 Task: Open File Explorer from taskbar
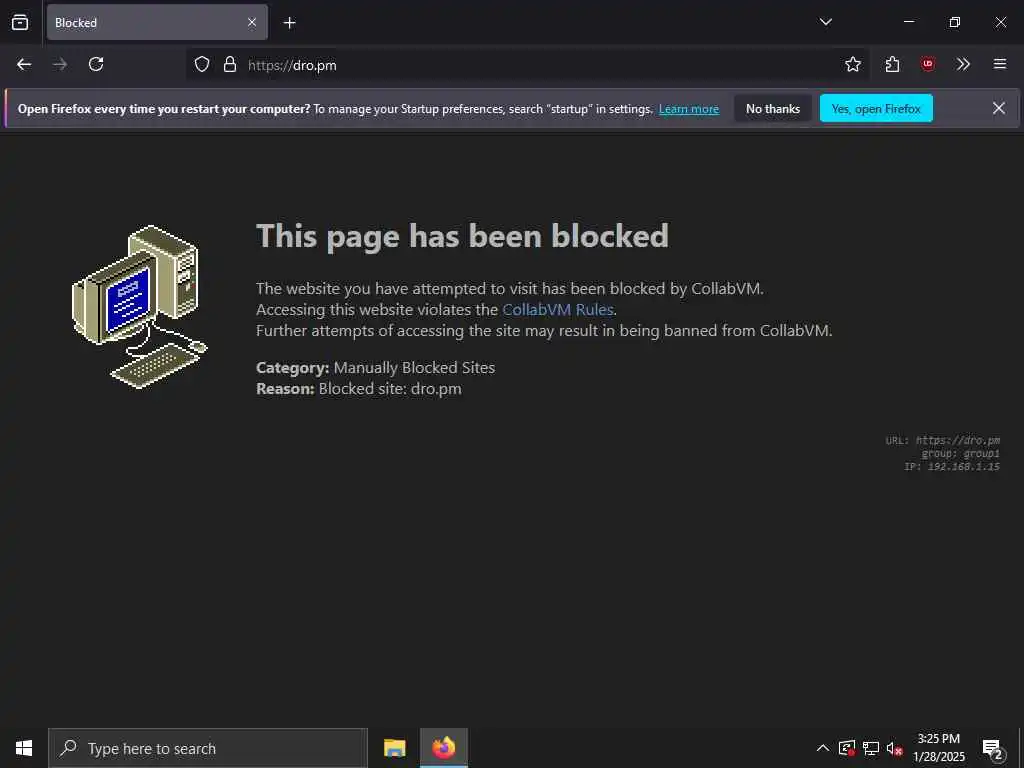click(394, 748)
